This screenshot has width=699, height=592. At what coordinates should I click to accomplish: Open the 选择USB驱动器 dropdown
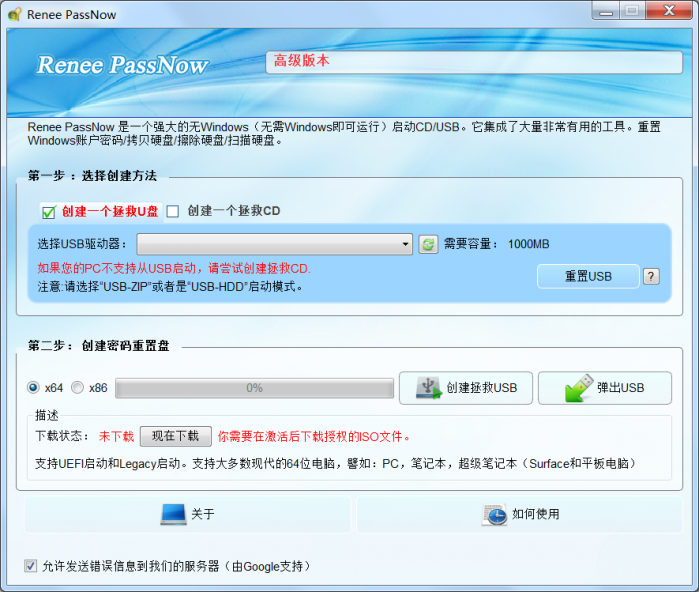pos(274,244)
